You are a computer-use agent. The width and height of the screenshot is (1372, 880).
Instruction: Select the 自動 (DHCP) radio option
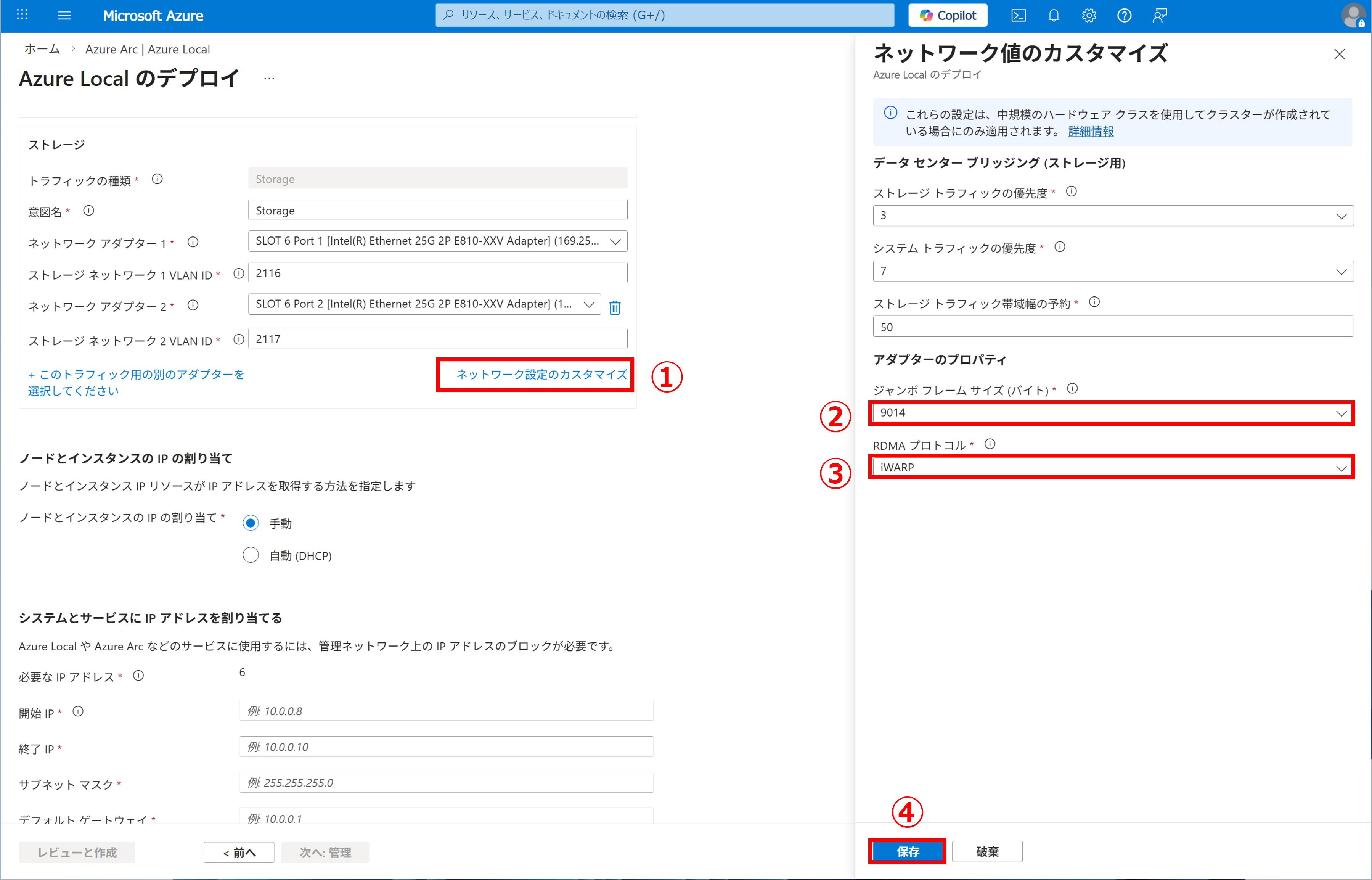251,555
